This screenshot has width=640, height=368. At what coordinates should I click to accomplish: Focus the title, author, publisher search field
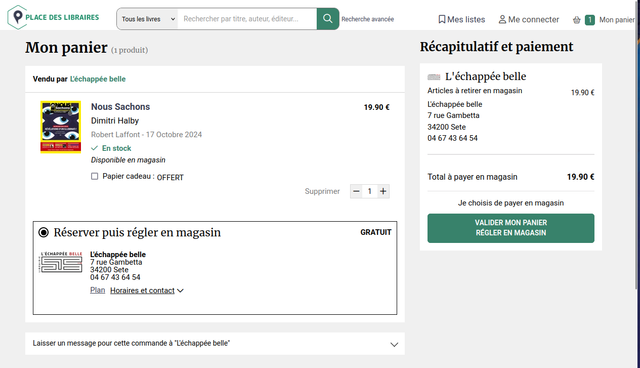click(247, 19)
